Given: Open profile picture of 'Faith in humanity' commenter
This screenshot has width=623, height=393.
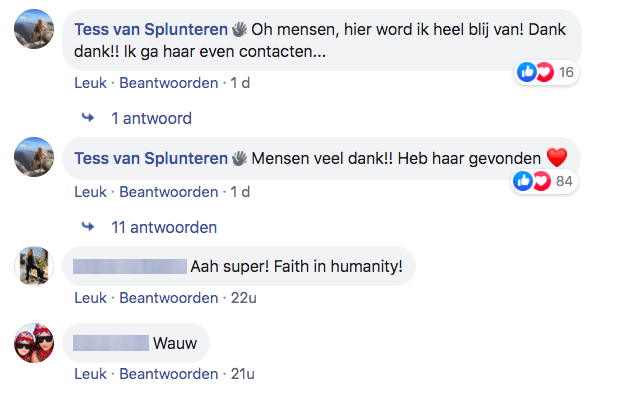Looking at the screenshot, I should [34, 266].
